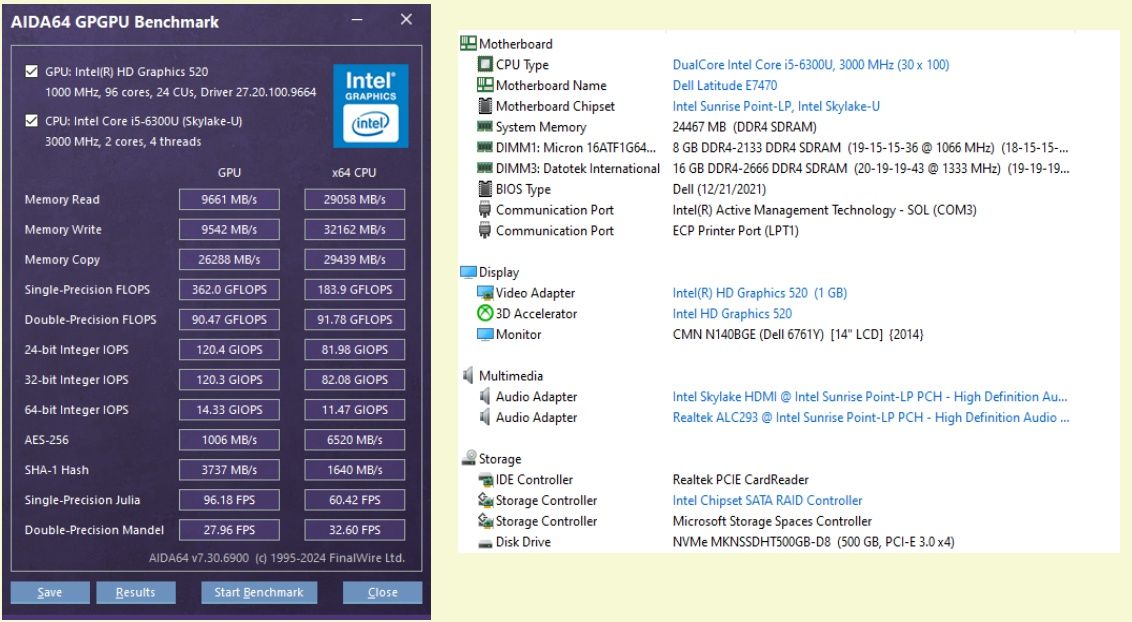The height and width of the screenshot is (622, 1132).
Task: Click the DIMM1 Micron memory icon
Action: [x=485, y=148]
